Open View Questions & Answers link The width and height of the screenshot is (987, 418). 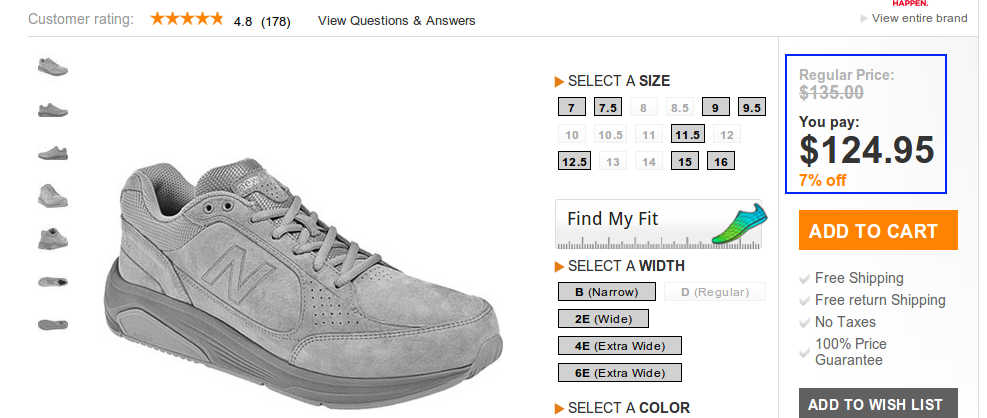[x=396, y=20]
